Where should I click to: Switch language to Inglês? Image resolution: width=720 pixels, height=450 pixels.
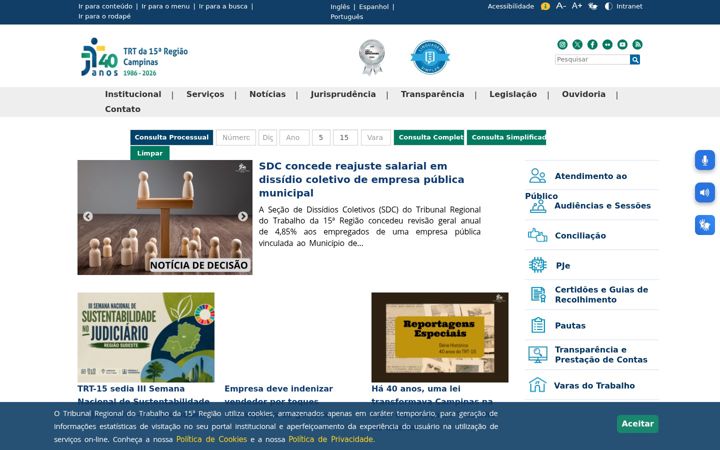[340, 7]
